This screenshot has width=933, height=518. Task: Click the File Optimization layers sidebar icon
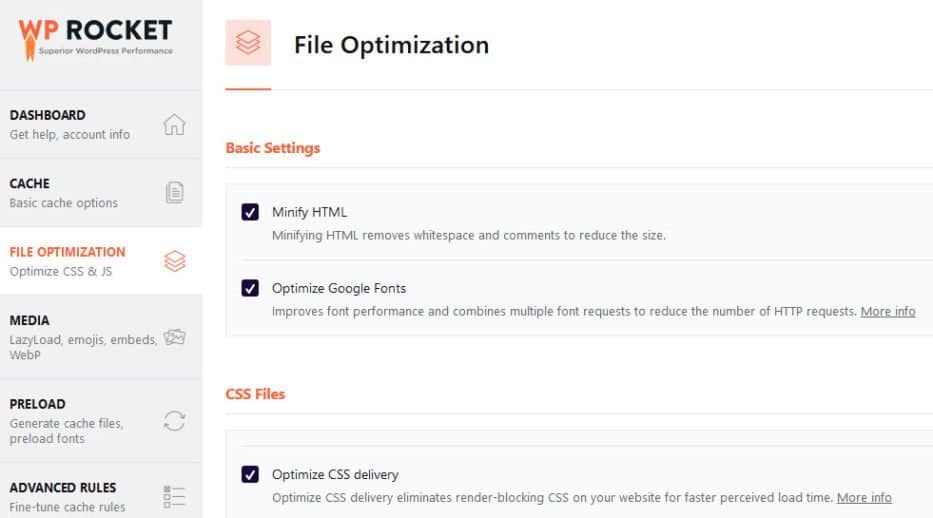point(174,261)
